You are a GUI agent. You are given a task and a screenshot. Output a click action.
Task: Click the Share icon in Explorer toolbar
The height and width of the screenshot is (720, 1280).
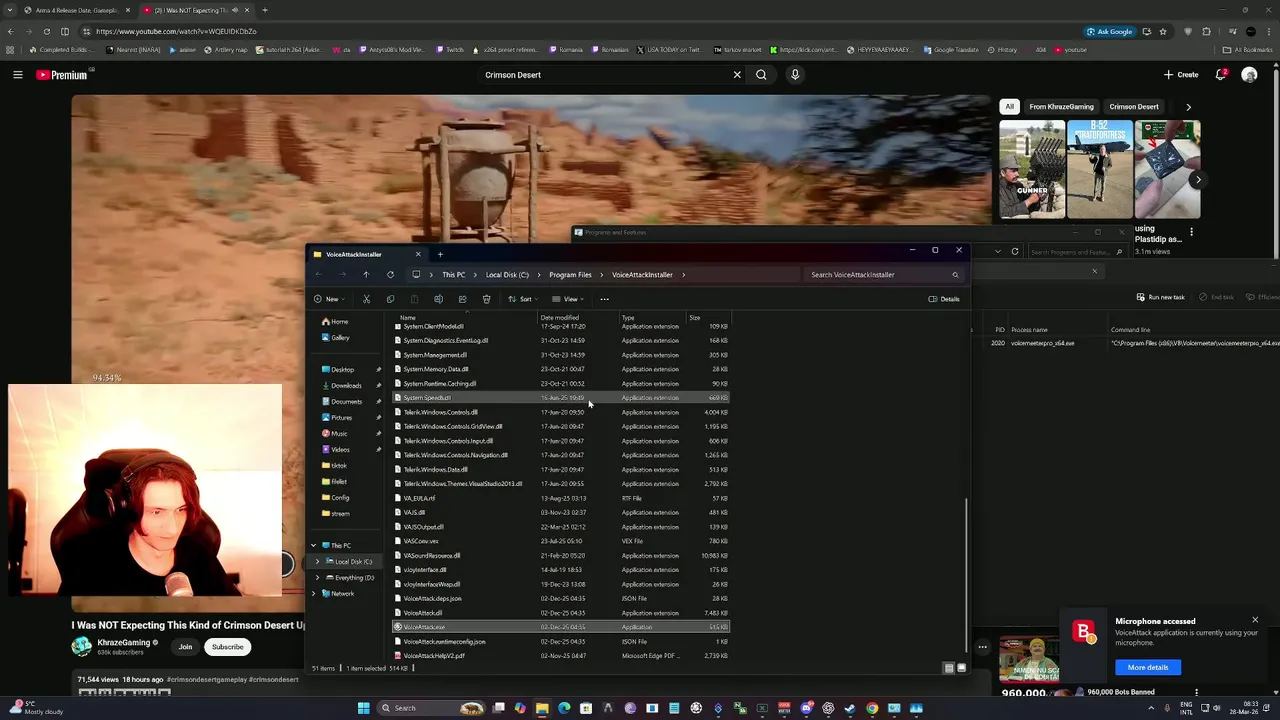click(x=462, y=299)
